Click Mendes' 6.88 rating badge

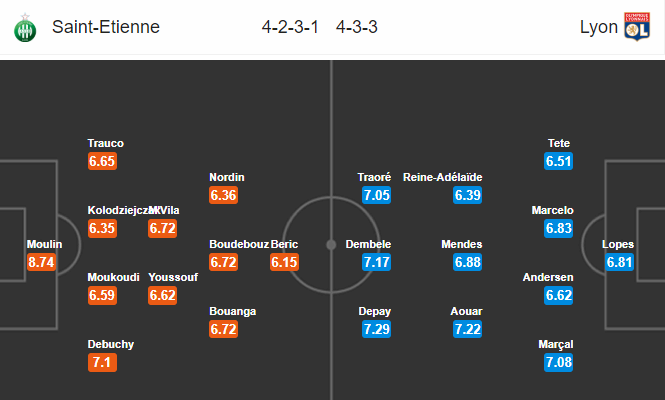[x=467, y=262]
